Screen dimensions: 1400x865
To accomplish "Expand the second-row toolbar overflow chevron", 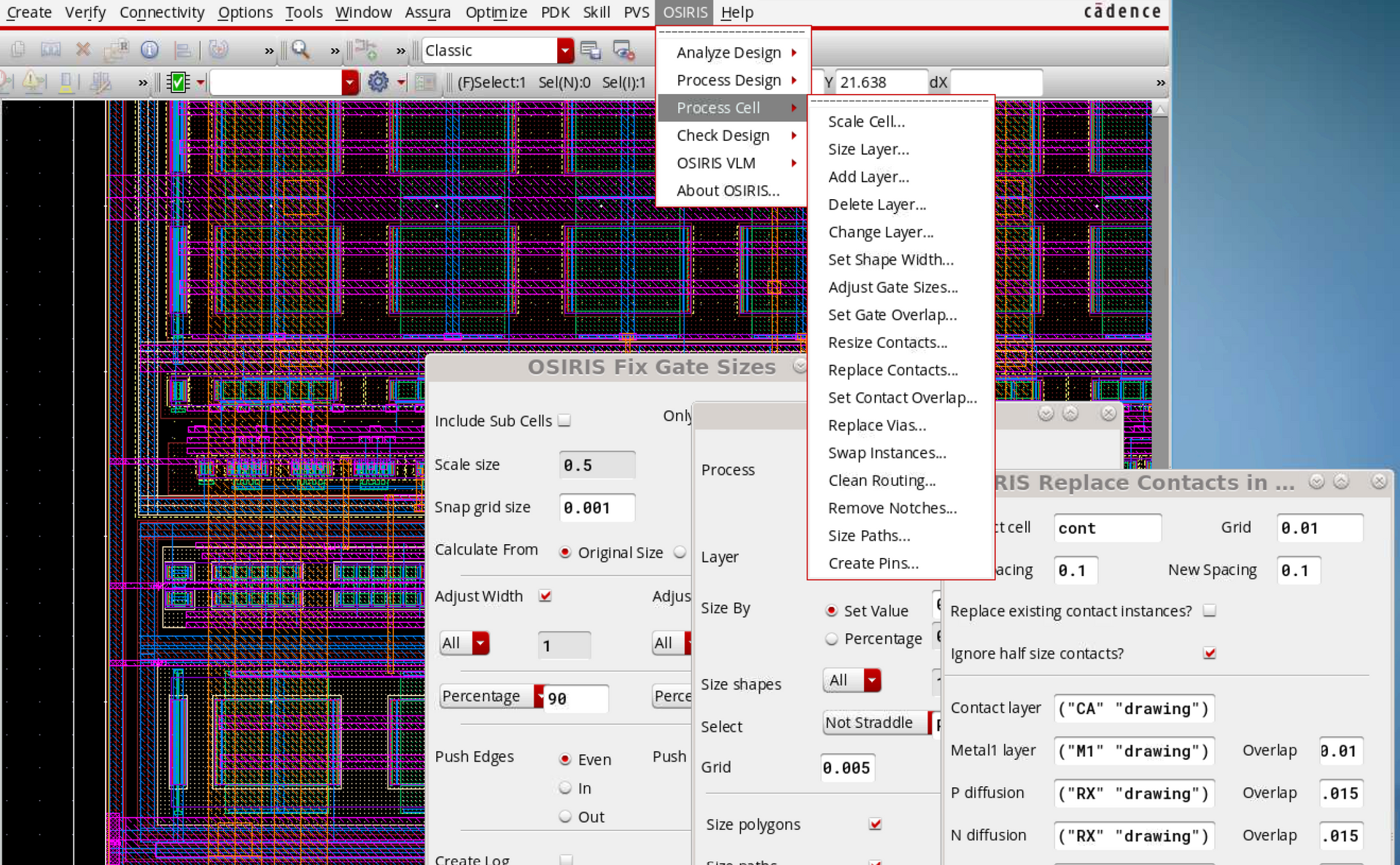I will coord(143,82).
